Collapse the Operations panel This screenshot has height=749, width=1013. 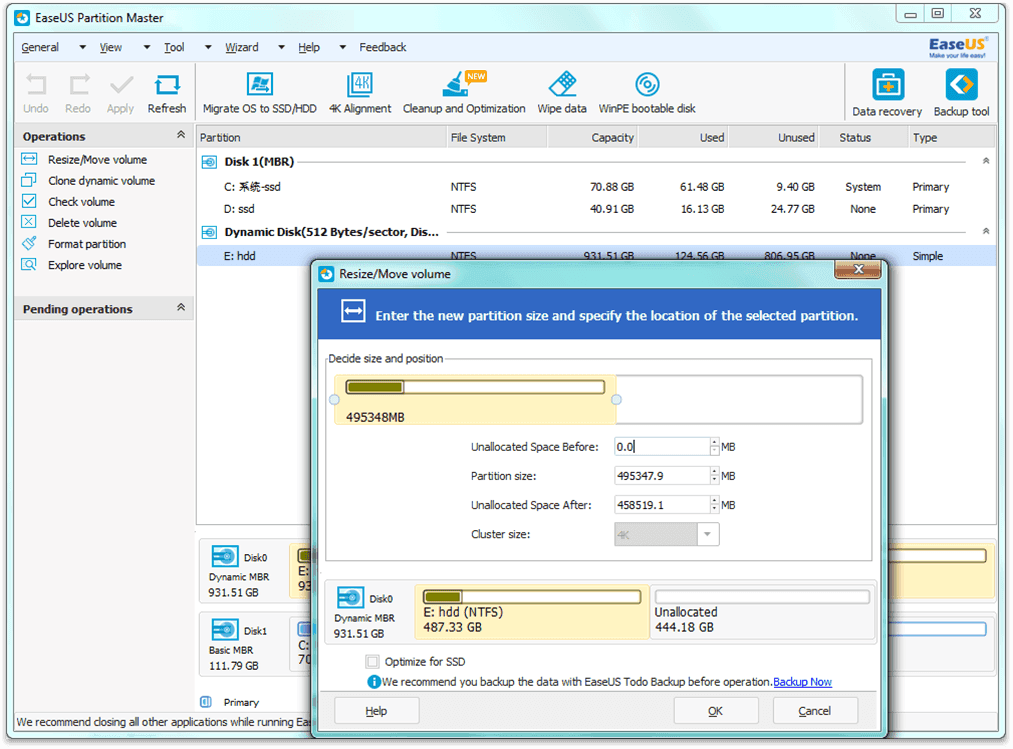click(x=181, y=134)
